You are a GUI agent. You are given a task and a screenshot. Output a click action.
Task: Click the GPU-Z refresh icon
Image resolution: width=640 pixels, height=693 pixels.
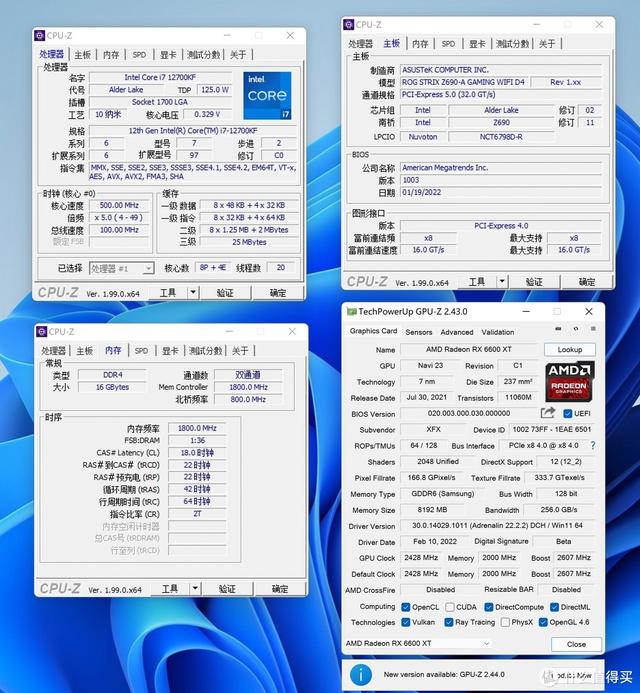[x=575, y=329]
